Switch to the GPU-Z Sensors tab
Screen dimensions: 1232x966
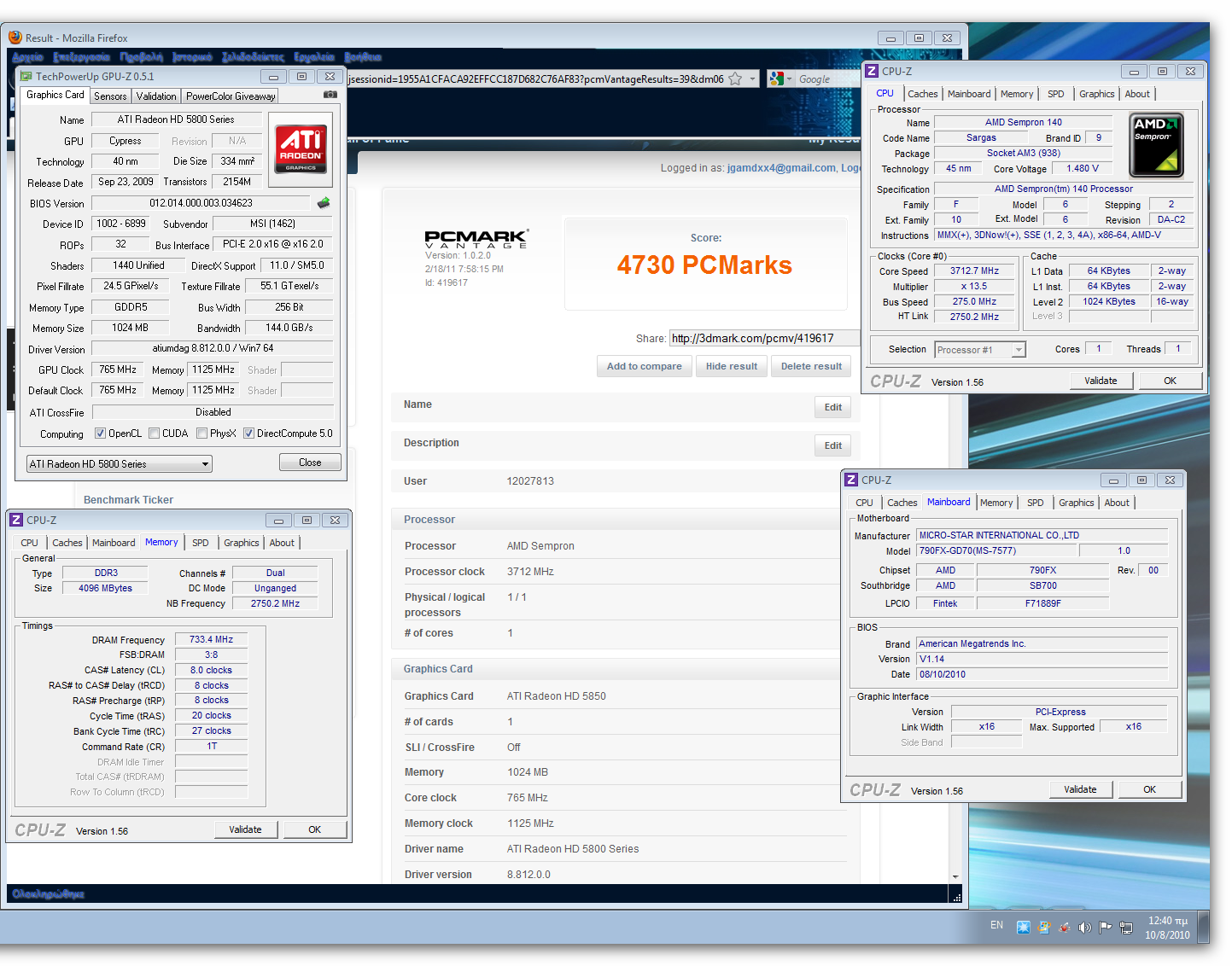(x=110, y=96)
